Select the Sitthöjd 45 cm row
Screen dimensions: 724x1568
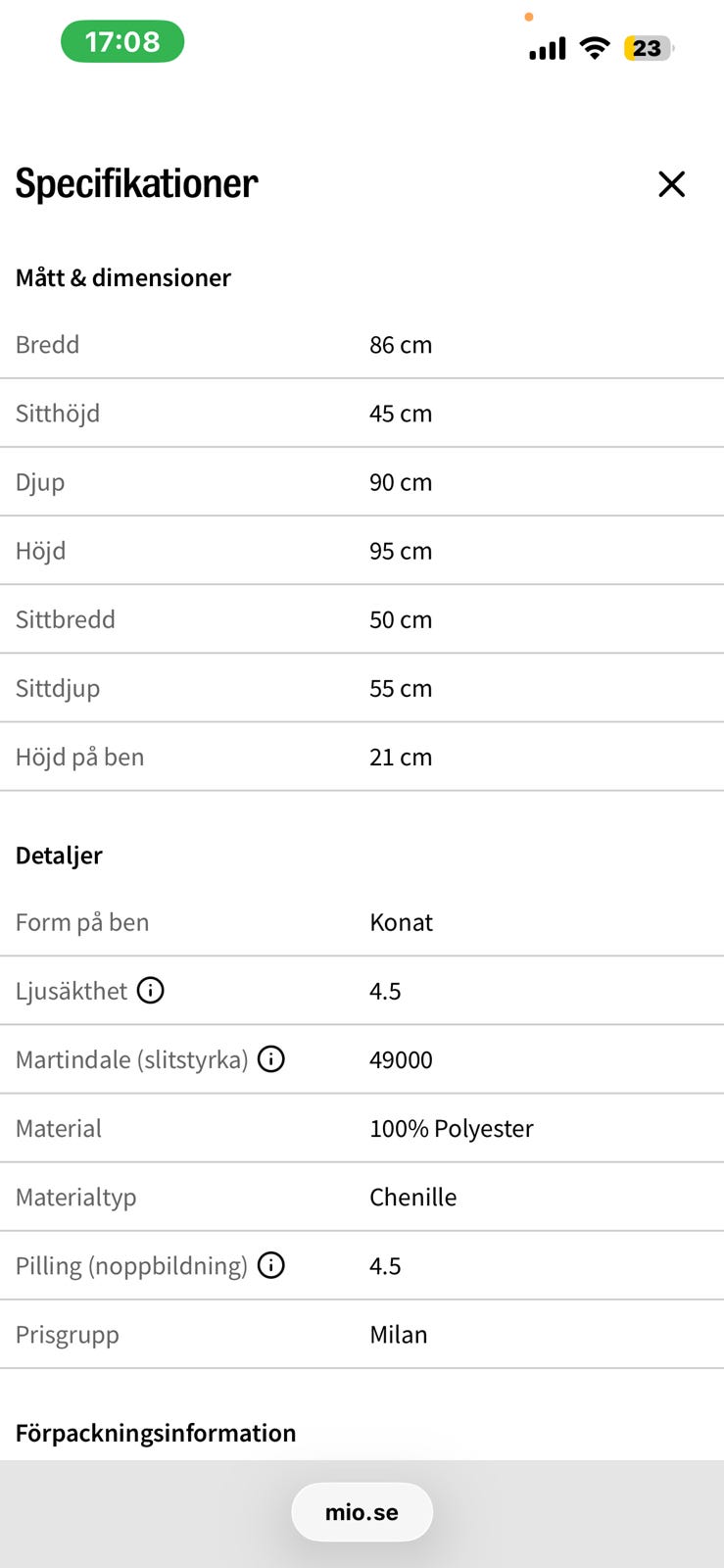coord(362,414)
